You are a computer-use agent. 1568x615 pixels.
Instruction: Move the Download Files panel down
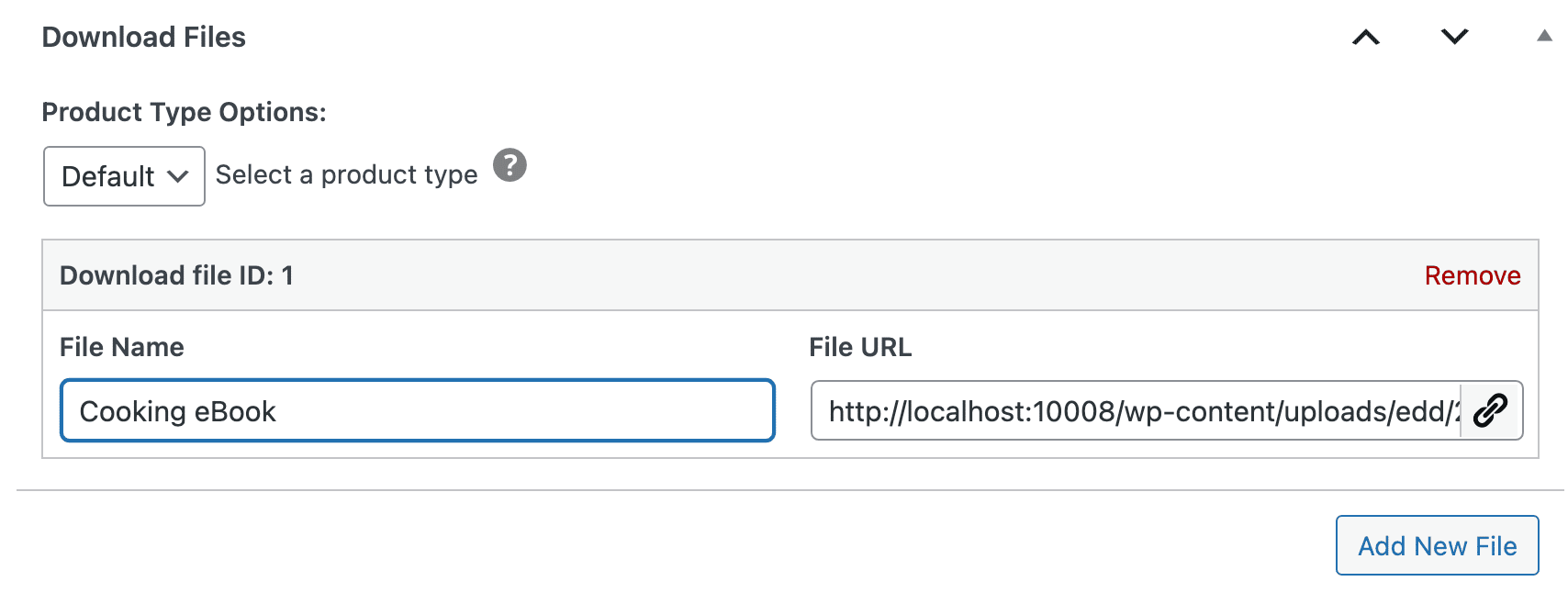[1454, 38]
